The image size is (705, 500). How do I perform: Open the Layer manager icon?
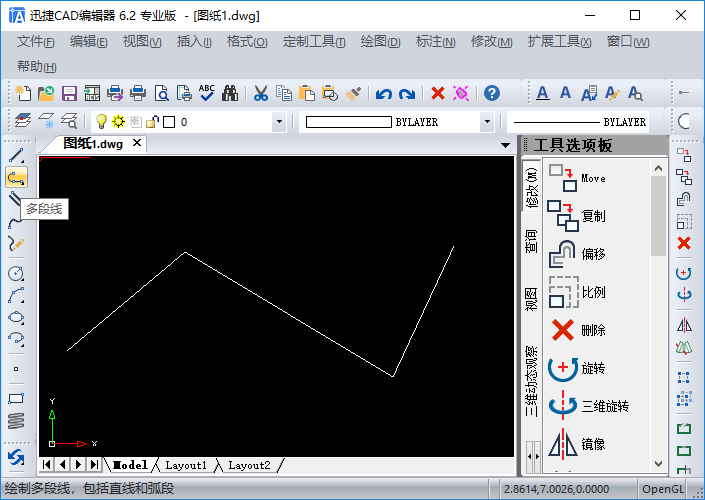[x=23, y=121]
